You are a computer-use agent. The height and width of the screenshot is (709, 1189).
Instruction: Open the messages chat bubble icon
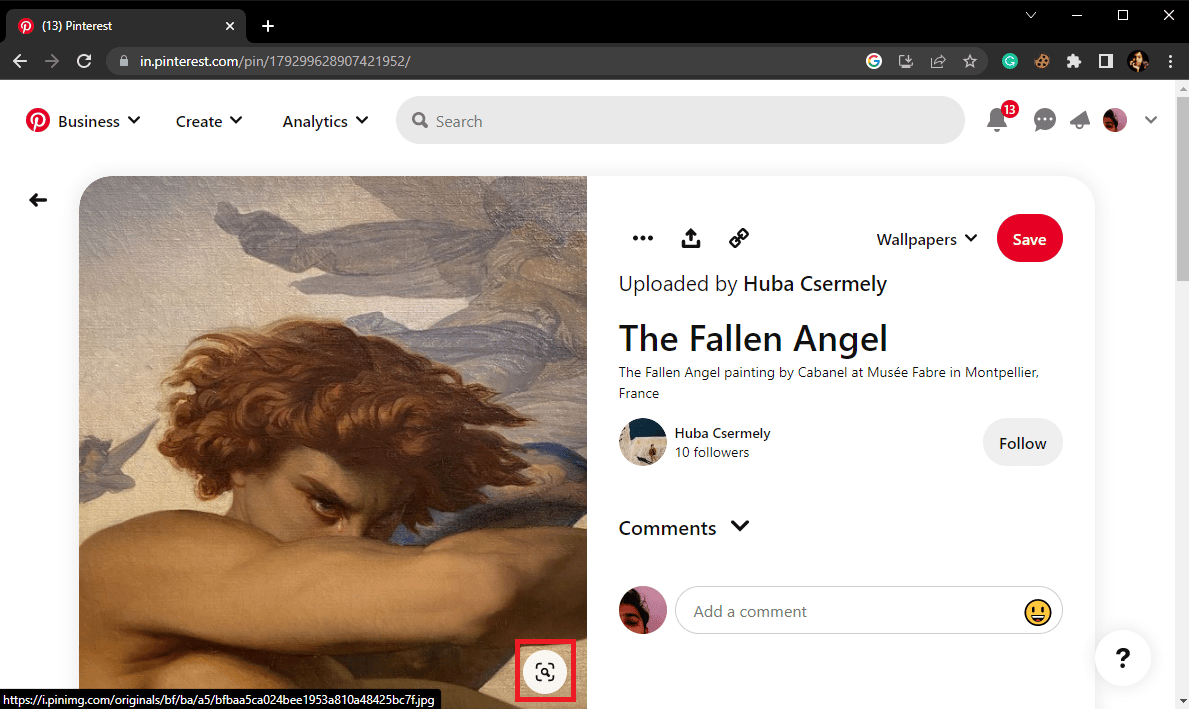(1044, 121)
